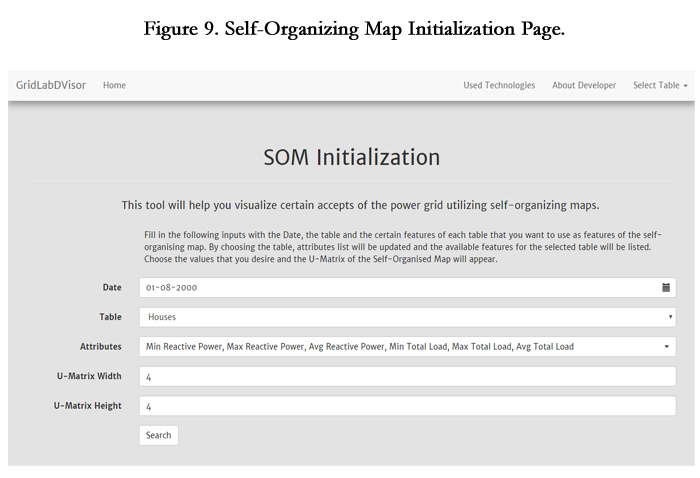Click the Date input field

point(407,287)
